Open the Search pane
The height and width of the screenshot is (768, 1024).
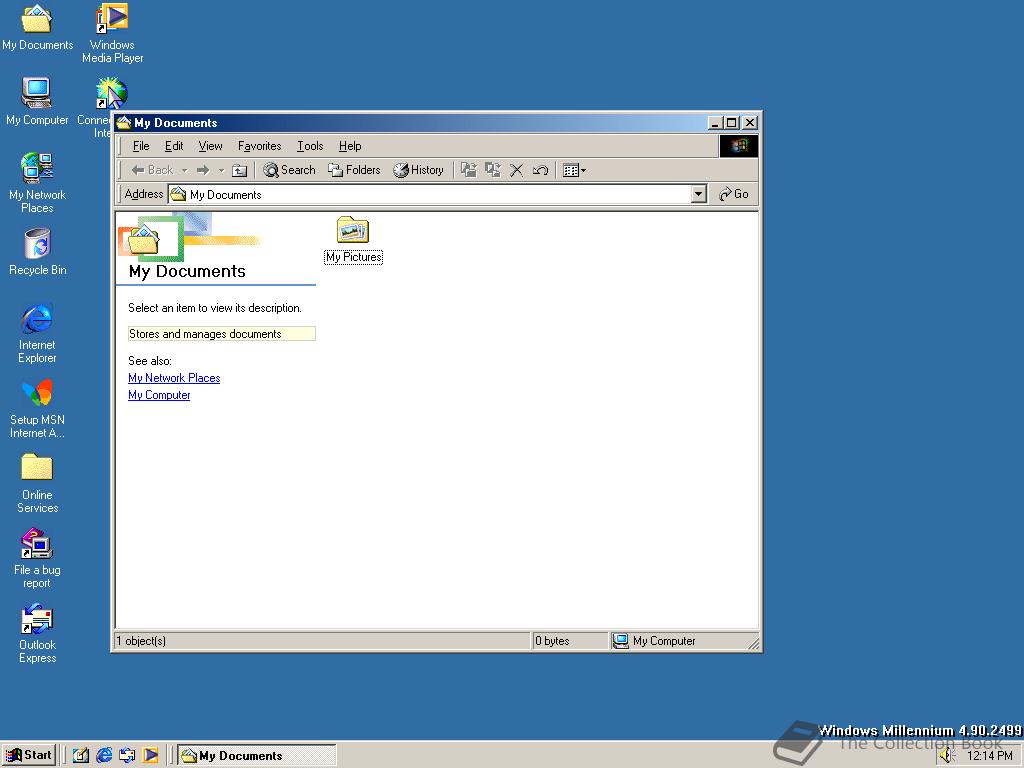pyautogui.click(x=289, y=170)
